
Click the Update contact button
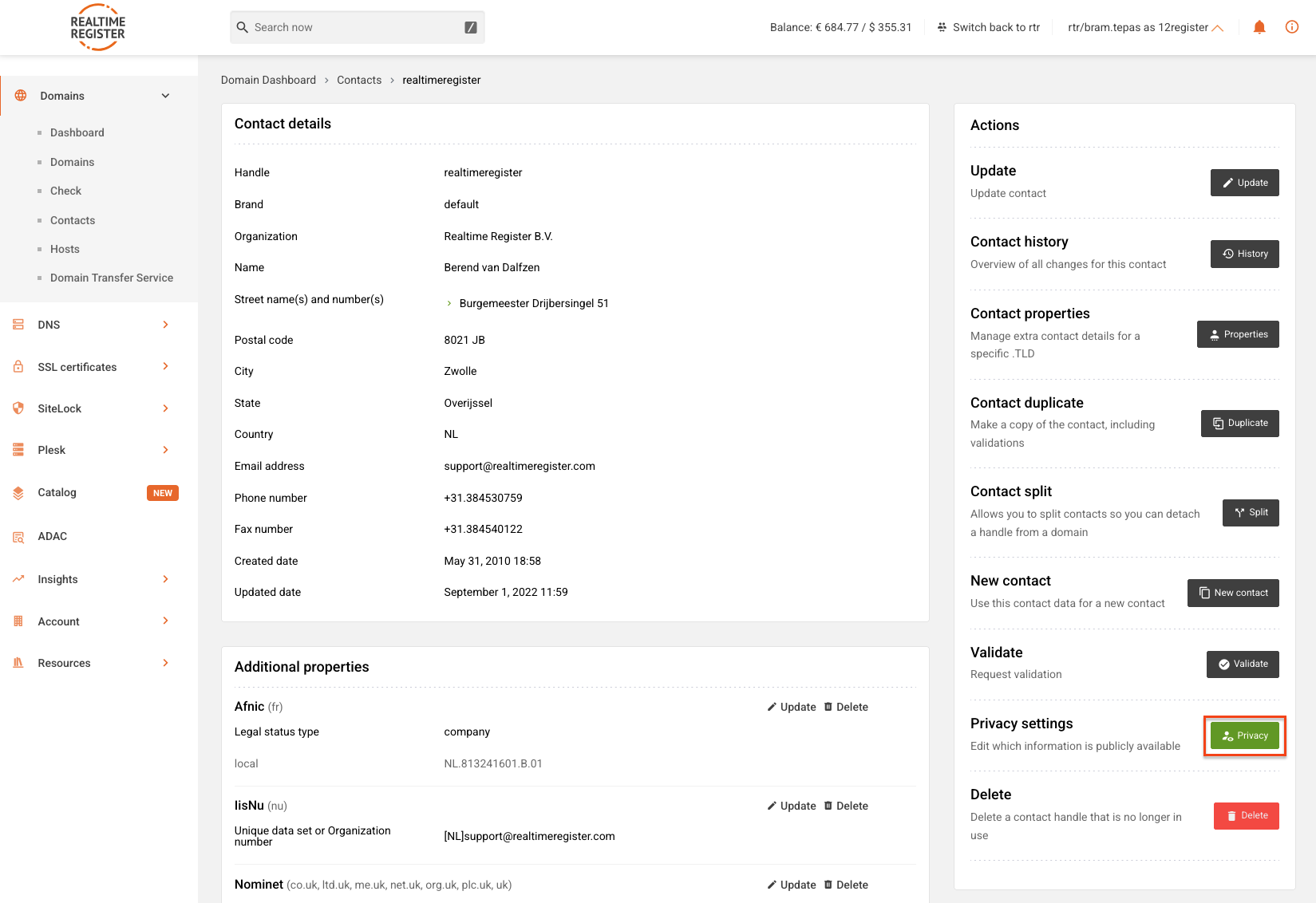pos(1244,183)
